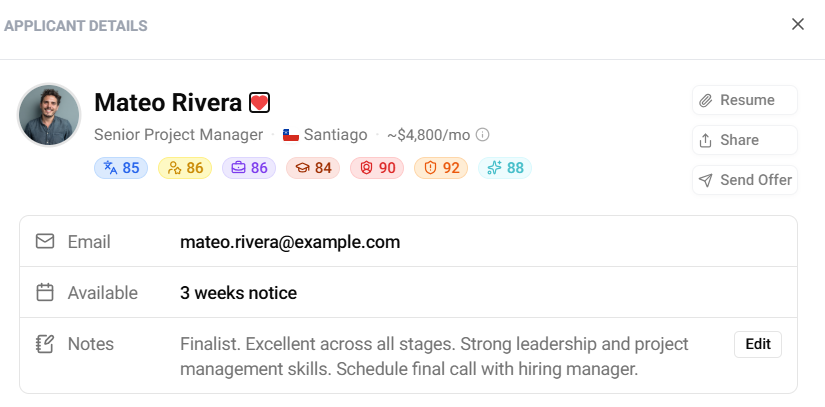This screenshot has width=825, height=407.
Task: Click the notes icon beside Notes
Action: coord(45,344)
